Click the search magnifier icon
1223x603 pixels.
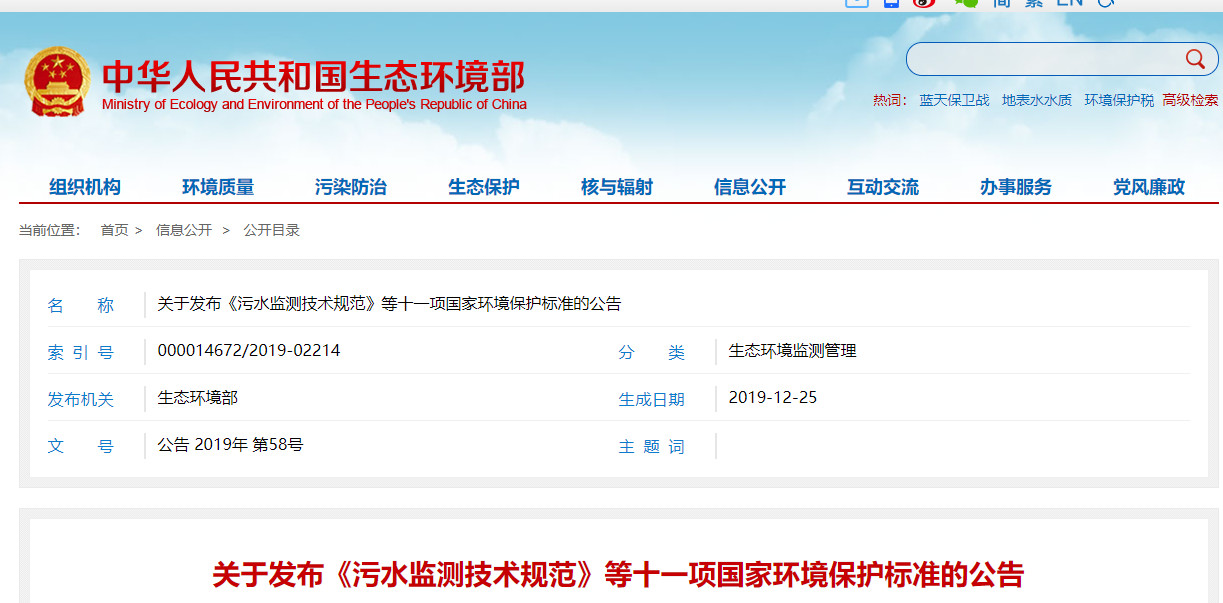tap(1195, 59)
